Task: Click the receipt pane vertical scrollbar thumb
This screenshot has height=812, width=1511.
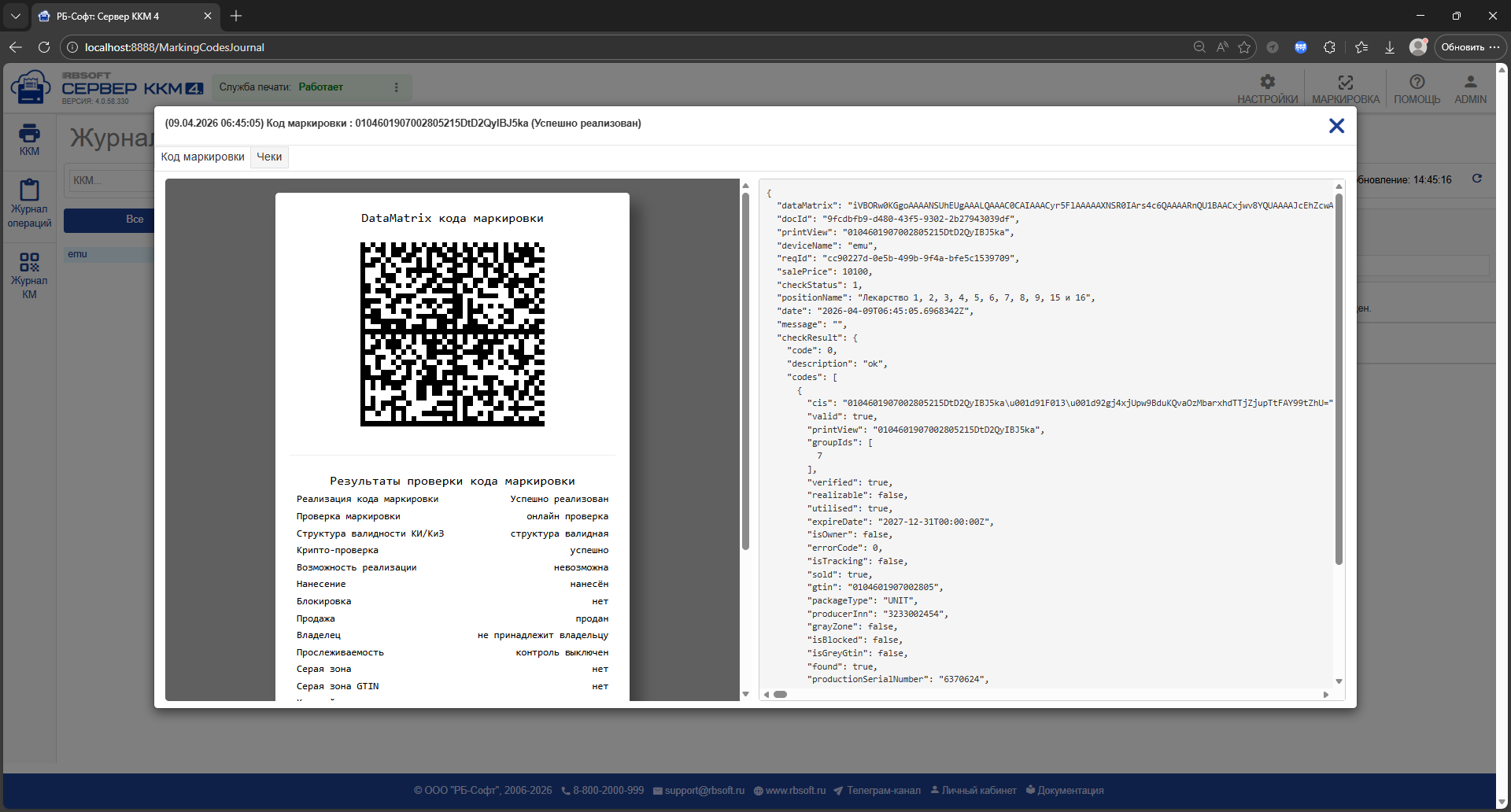Action: click(745, 371)
